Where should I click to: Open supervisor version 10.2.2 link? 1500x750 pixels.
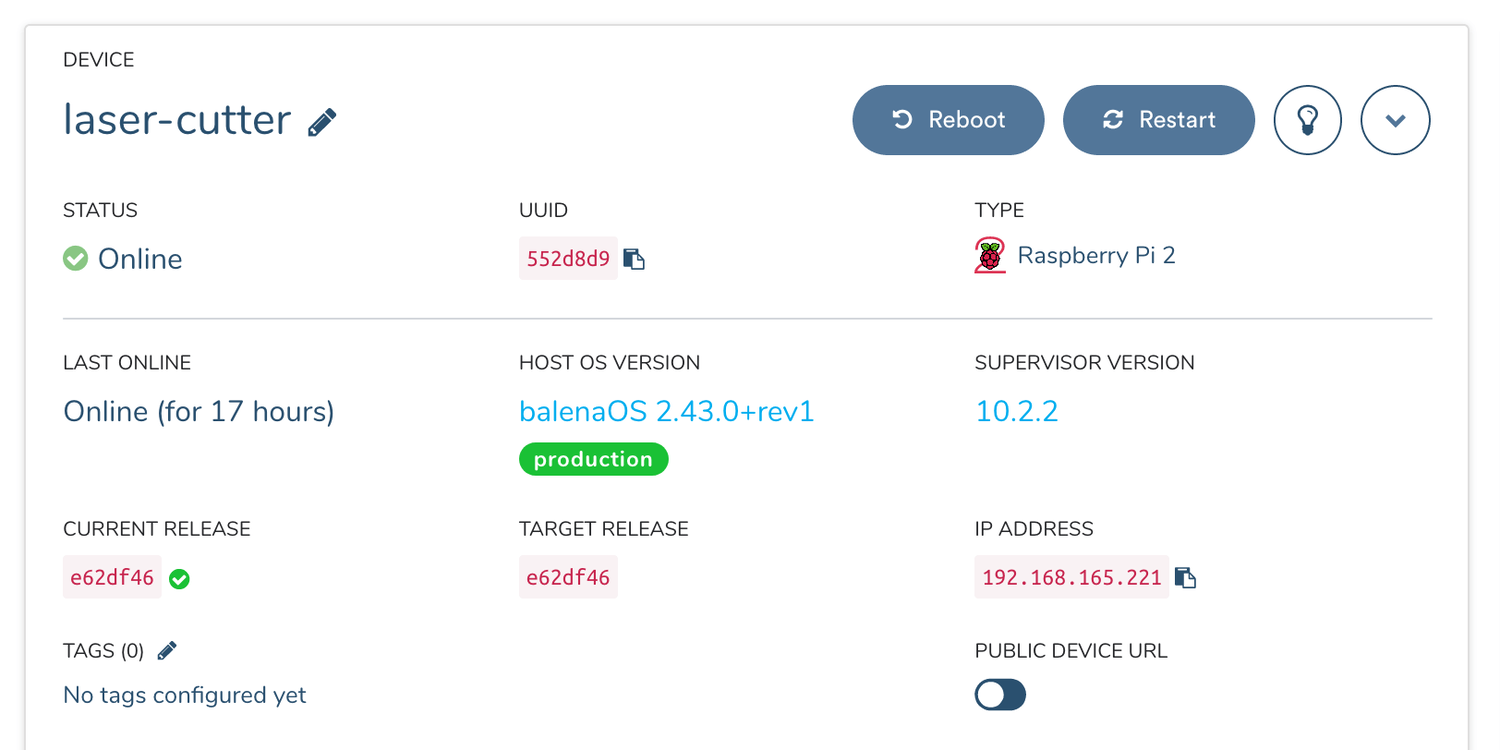click(1016, 411)
